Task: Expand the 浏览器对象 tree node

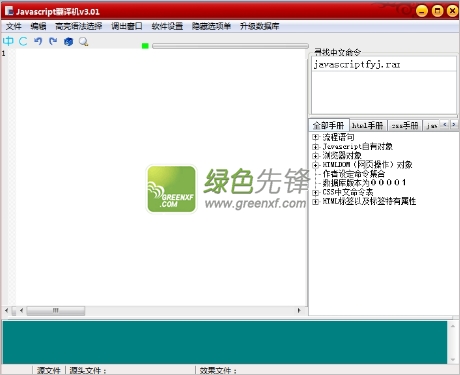Action: point(315,155)
